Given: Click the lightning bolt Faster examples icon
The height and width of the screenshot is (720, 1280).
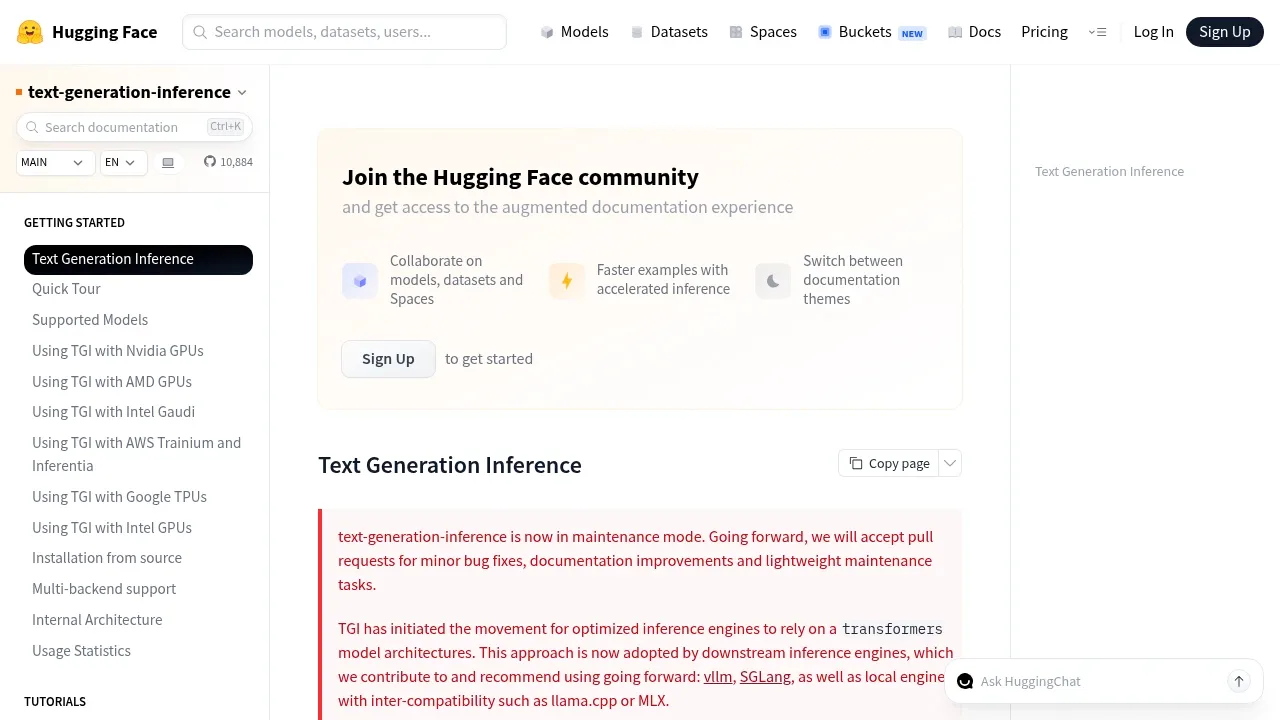Looking at the screenshot, I should tap(567, 281).
